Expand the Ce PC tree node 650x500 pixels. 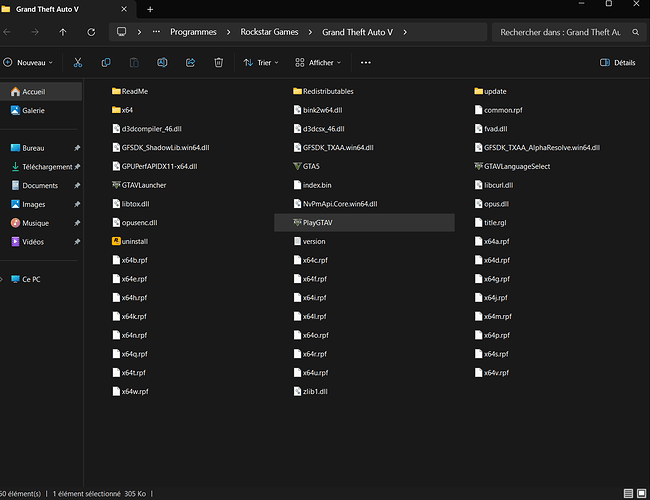tap(2, 279)
